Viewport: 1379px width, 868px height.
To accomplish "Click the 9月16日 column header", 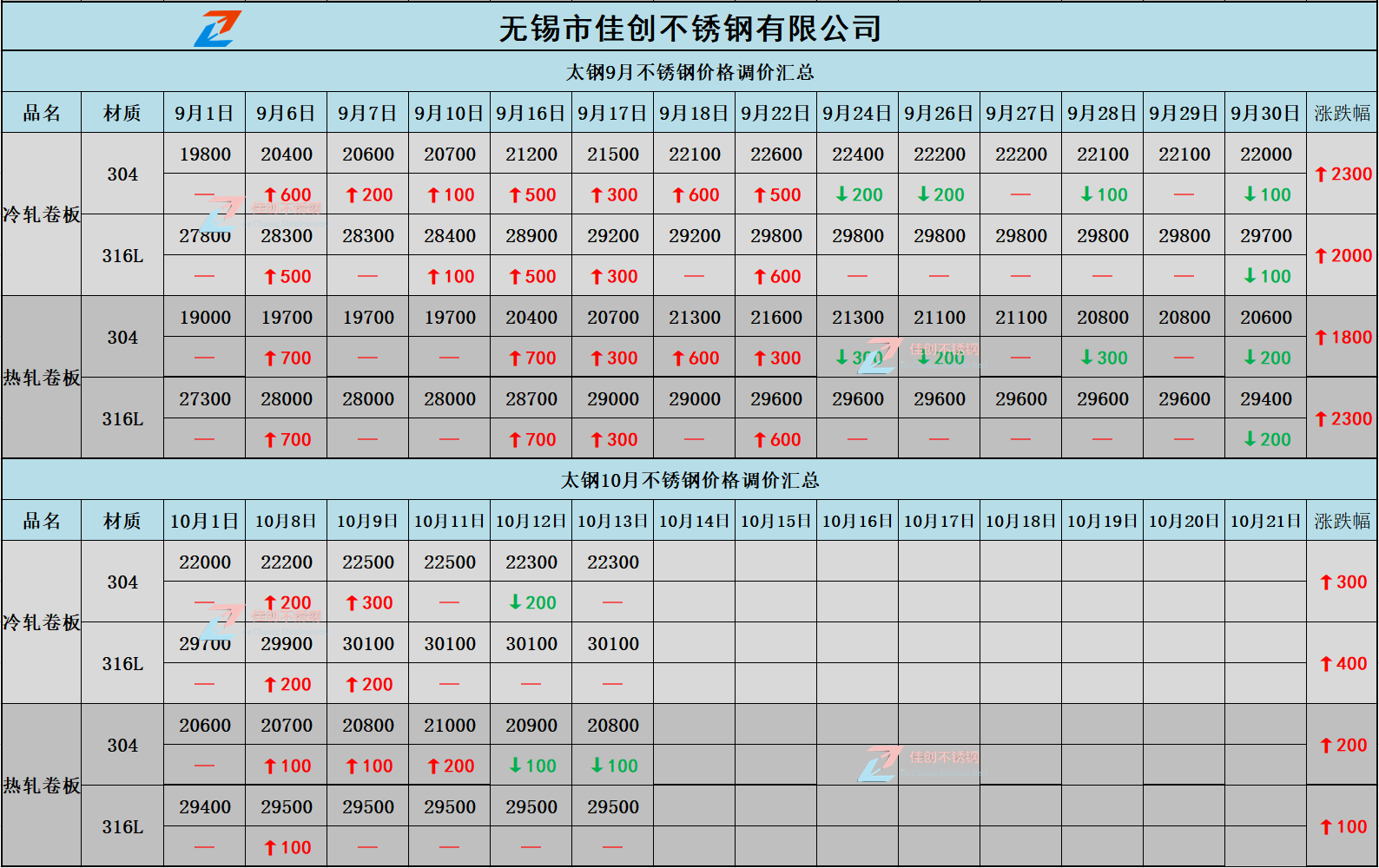I will (531, 113).
